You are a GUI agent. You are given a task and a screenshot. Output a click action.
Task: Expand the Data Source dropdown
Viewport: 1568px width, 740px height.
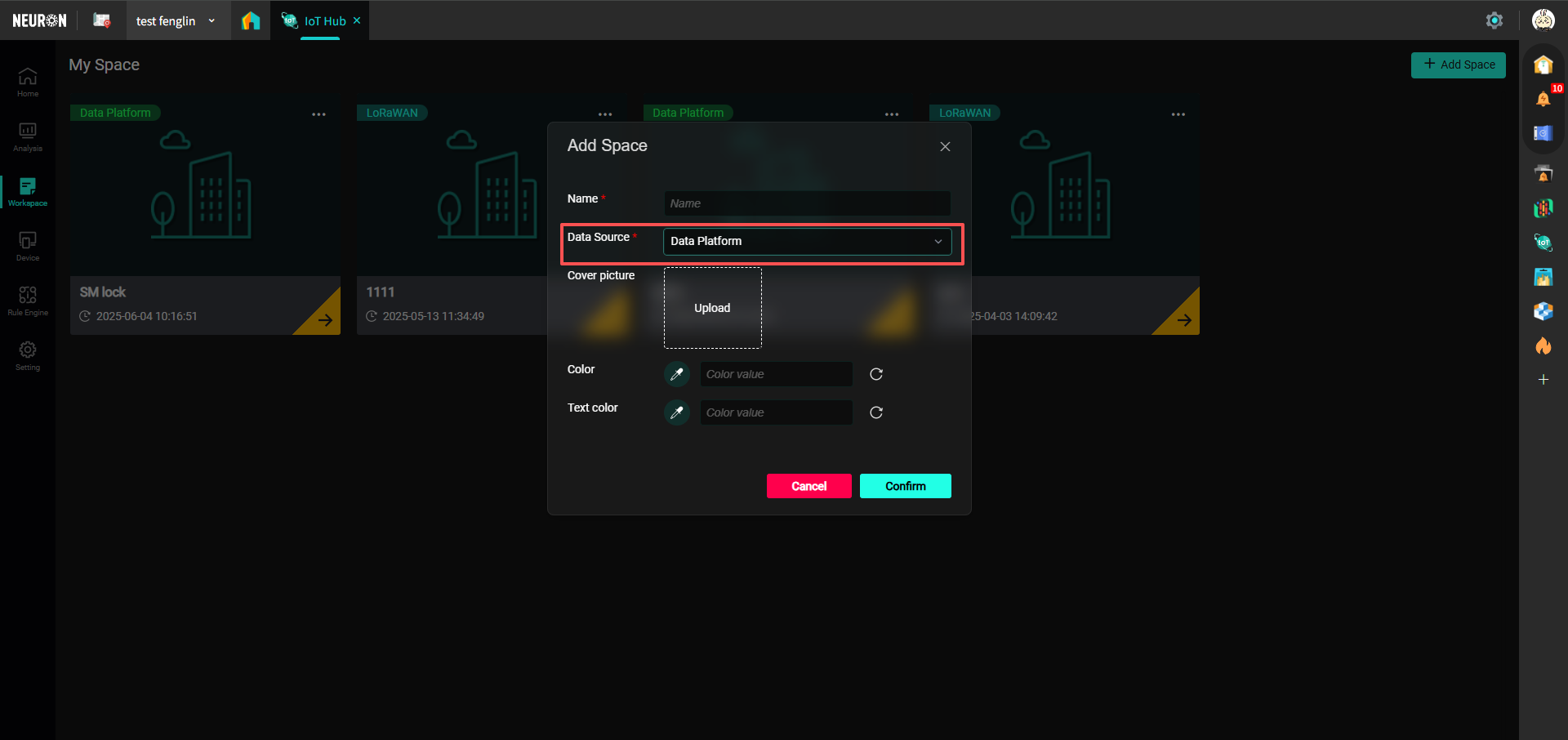[807, 242]
